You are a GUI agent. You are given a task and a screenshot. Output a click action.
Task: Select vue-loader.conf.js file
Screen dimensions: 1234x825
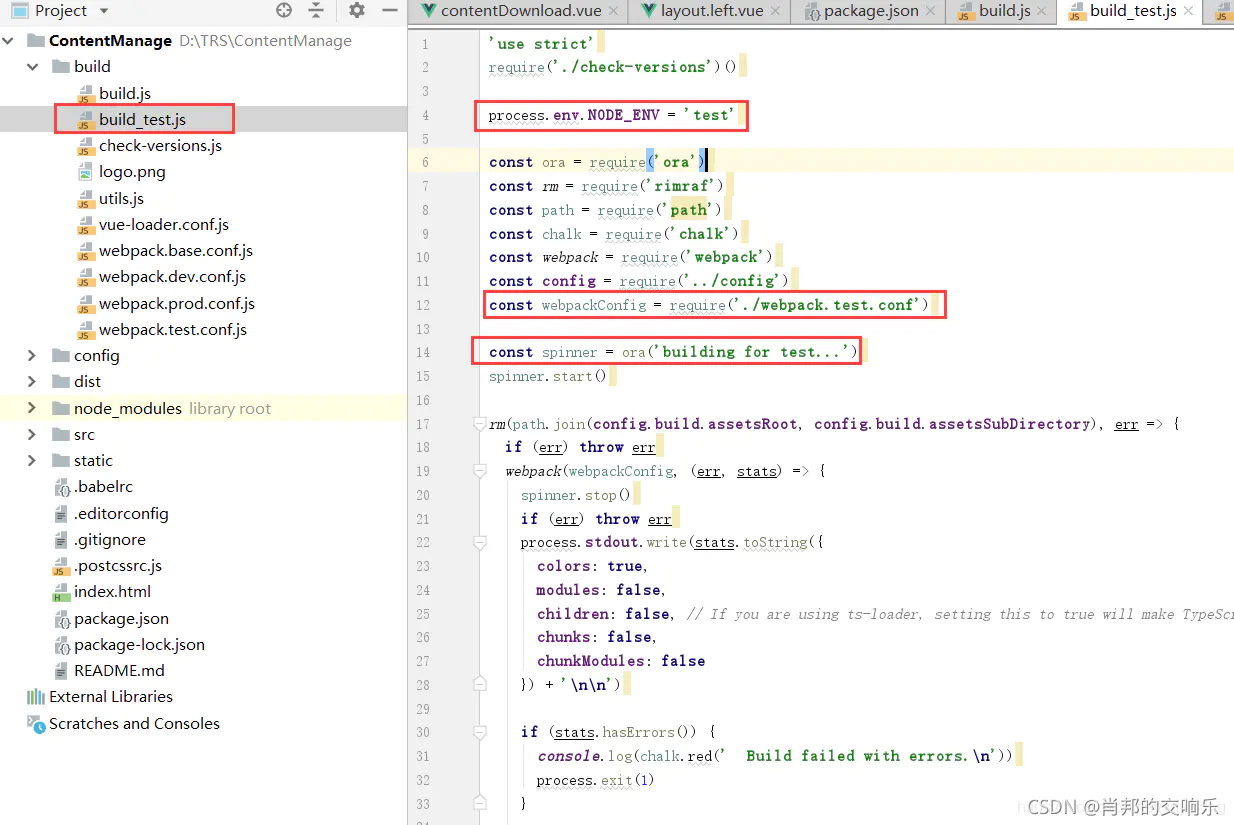tap(164, 225)
